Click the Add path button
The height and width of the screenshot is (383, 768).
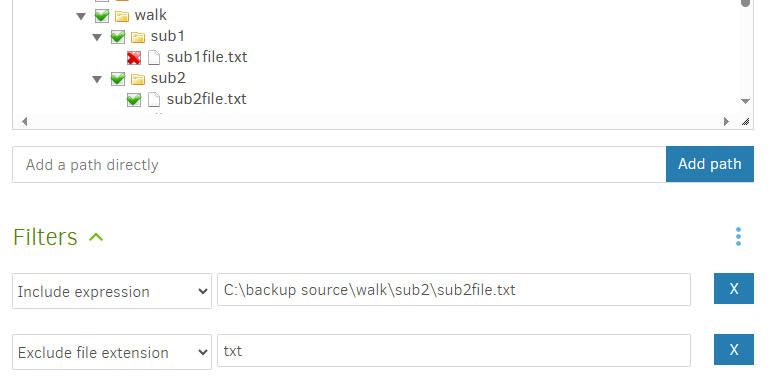(710, 164)
